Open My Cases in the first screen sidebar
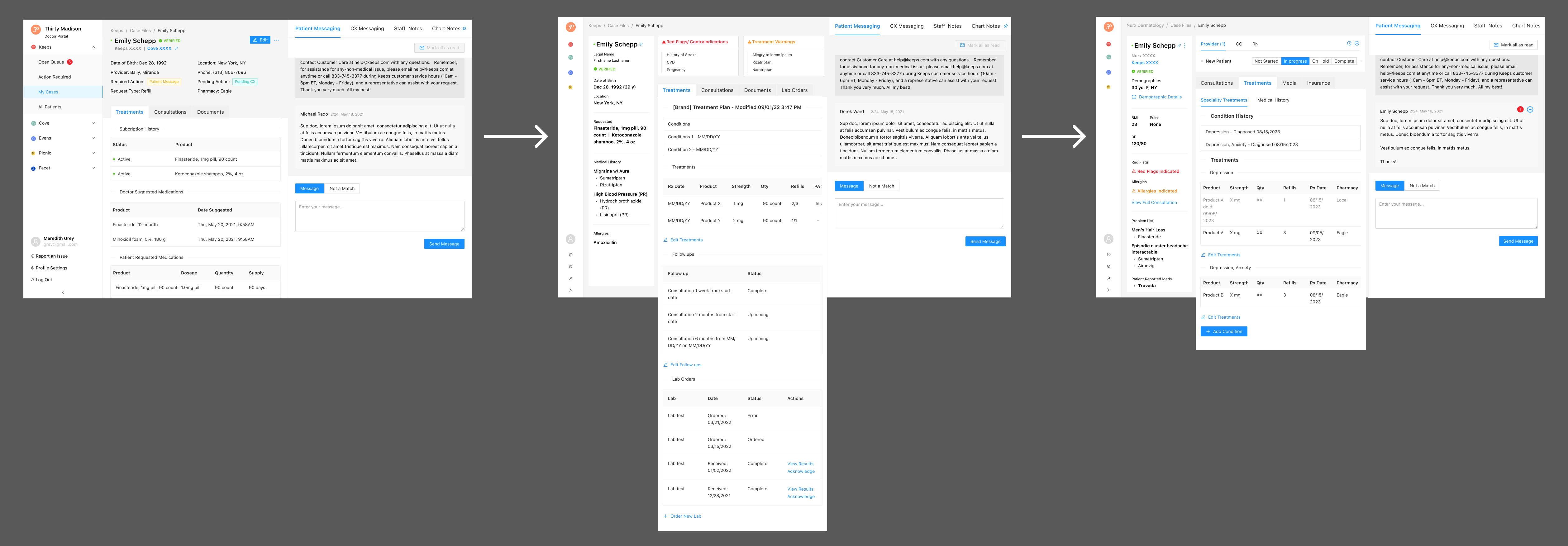This screenshot has height=546, width=1568. (63, 92)
